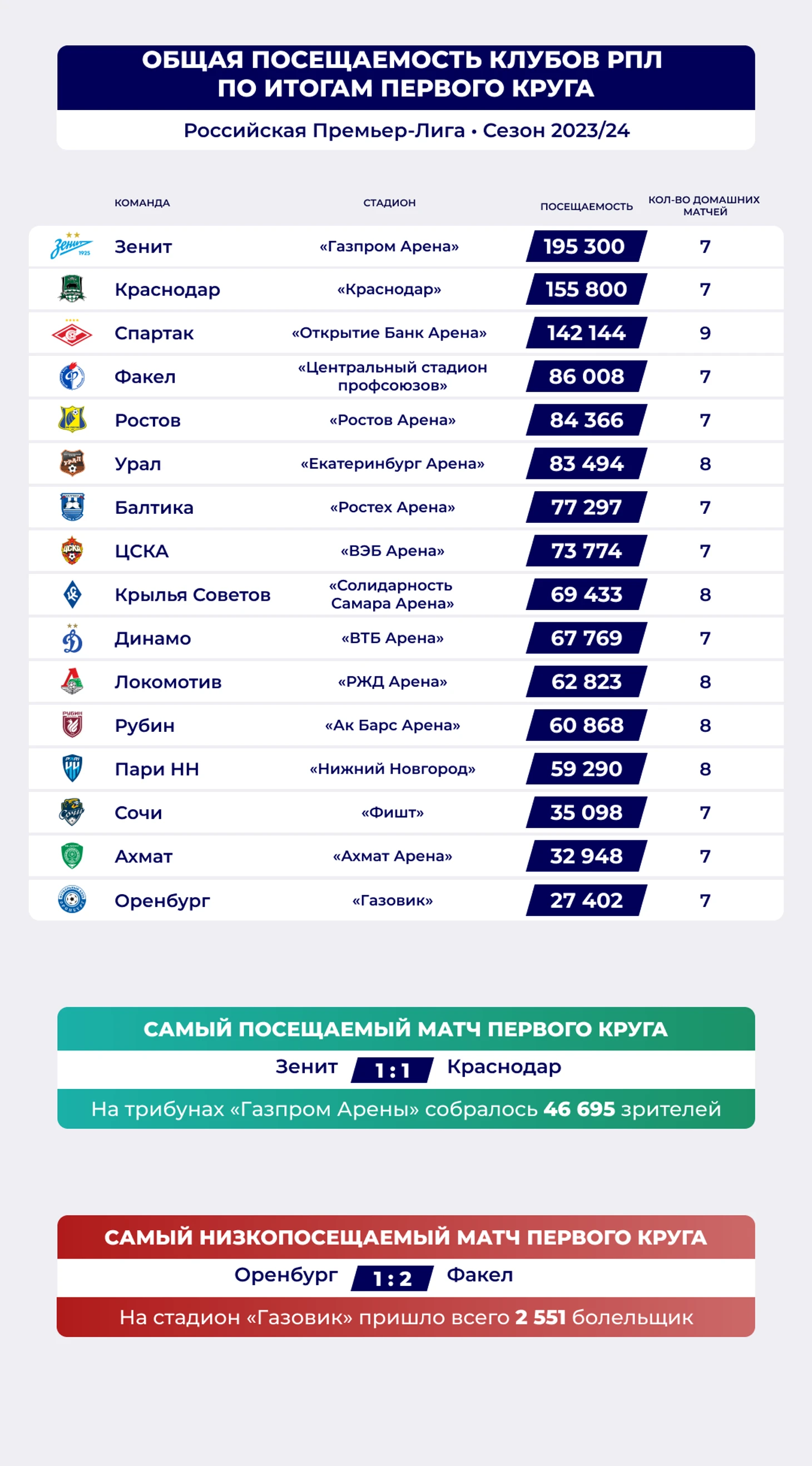Screen dimensions: 812x1466
Task: Click the Зенит attendance badge 195 300
Action: tap(586, 246)
